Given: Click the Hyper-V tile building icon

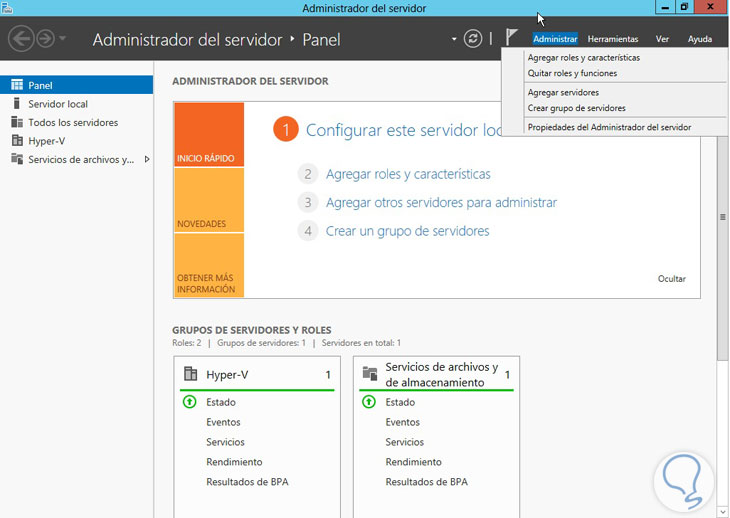Looking at the screenshot, I should click(190, 374).
